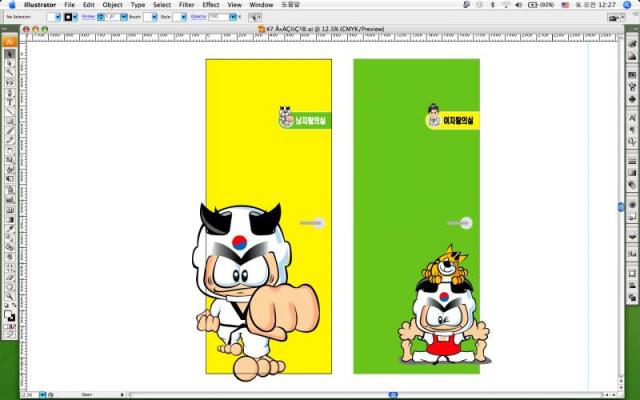This screenshot has height=400, width=640.
Task: Click the Stroke link in control bar
Action: point(89,17)
